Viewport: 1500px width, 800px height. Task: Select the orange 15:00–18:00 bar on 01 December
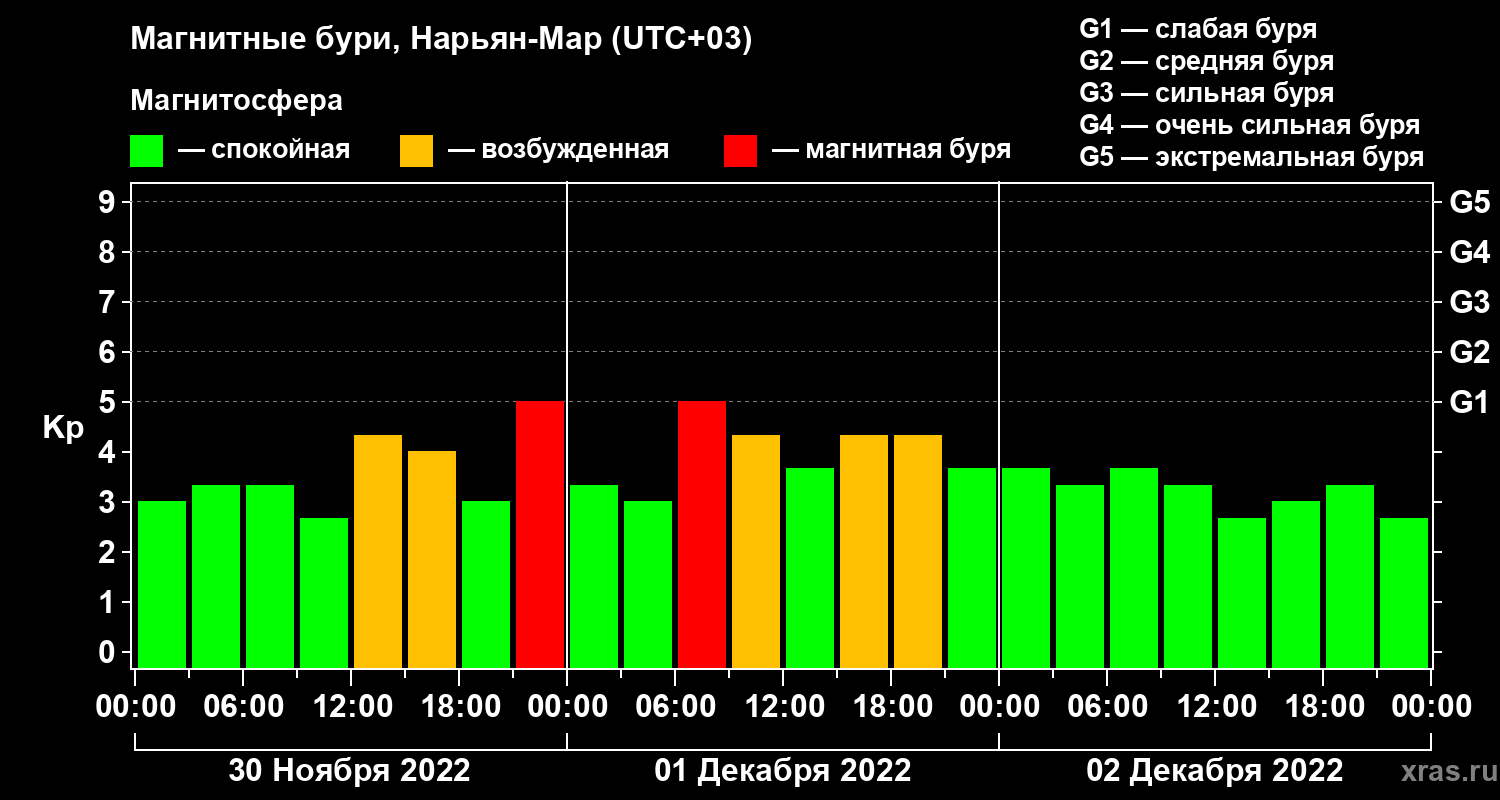(864, 551)
